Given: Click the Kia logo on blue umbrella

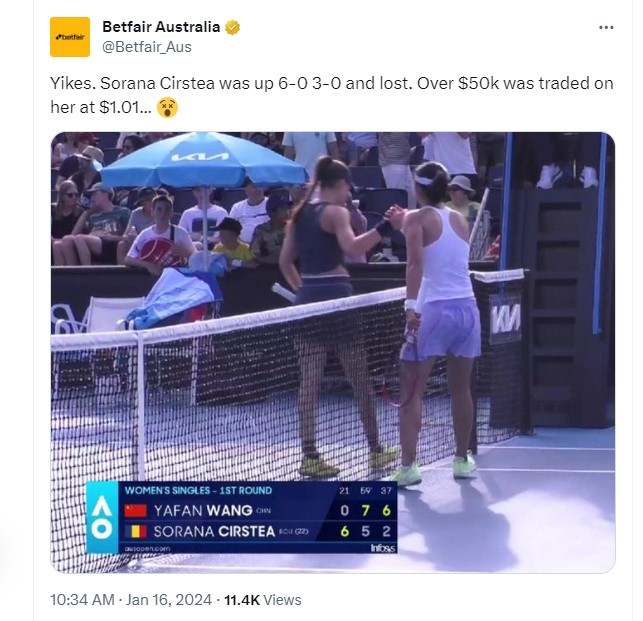Looking at the screenshot, I should tap(200, 157).
